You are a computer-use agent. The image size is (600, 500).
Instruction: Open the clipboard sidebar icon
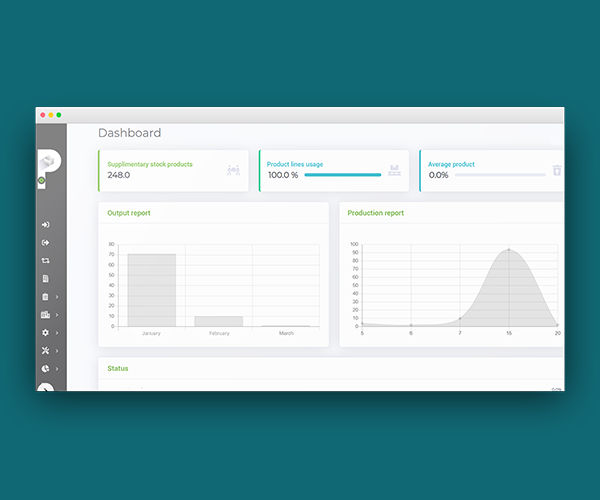(x=45, y=297)
